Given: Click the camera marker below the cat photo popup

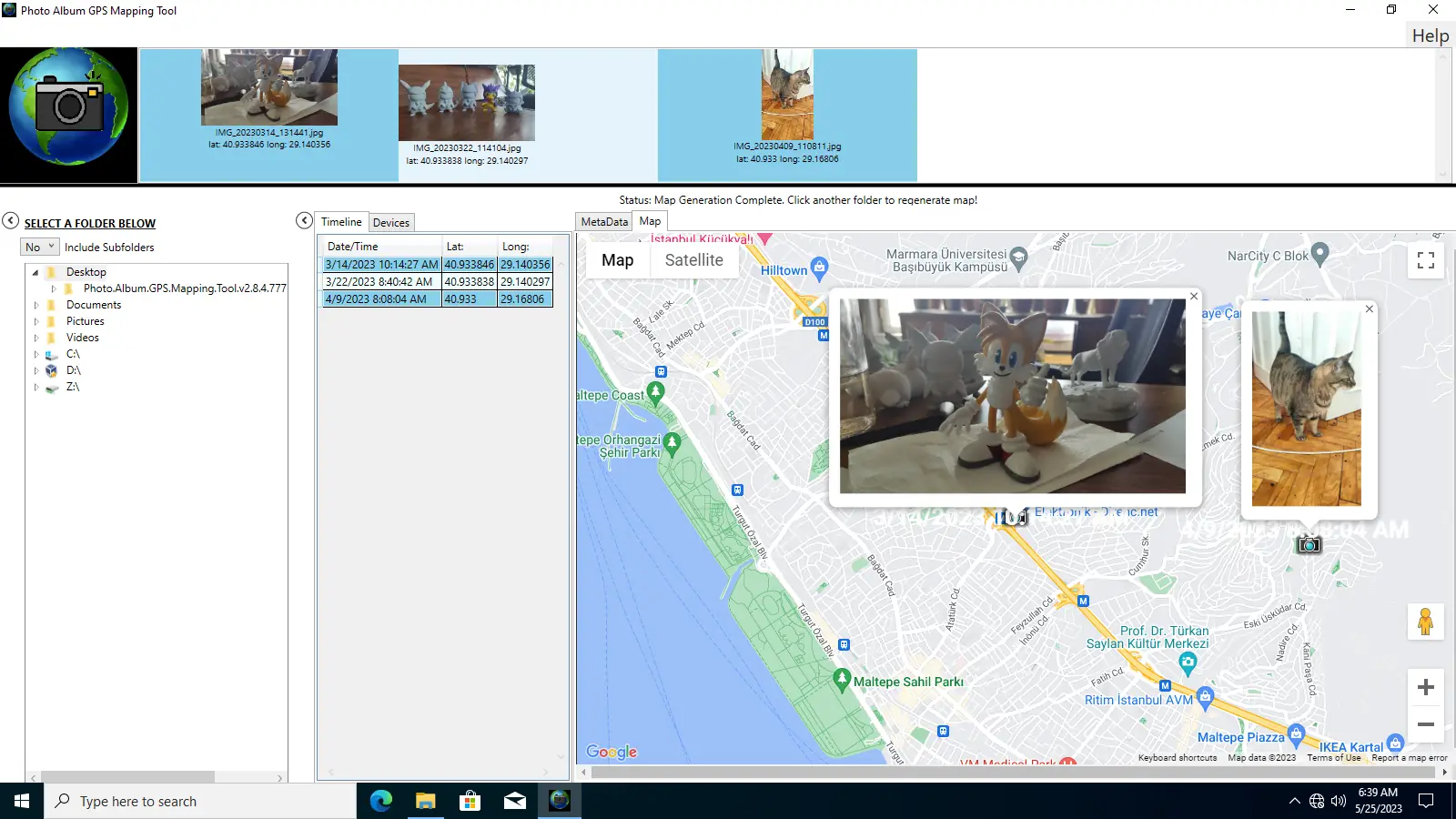Looking at the screenshot, I should (x=1309, y=544).
